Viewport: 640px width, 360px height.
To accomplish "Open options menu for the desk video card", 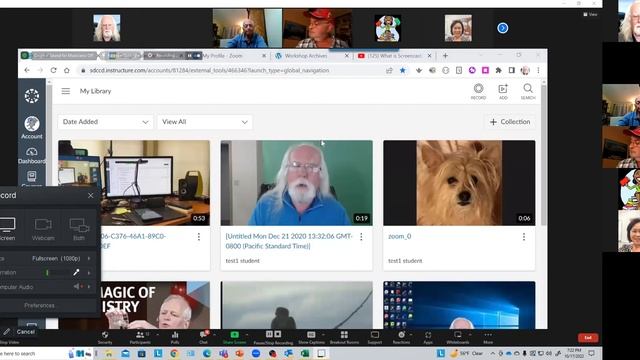I will click(199, 237).
